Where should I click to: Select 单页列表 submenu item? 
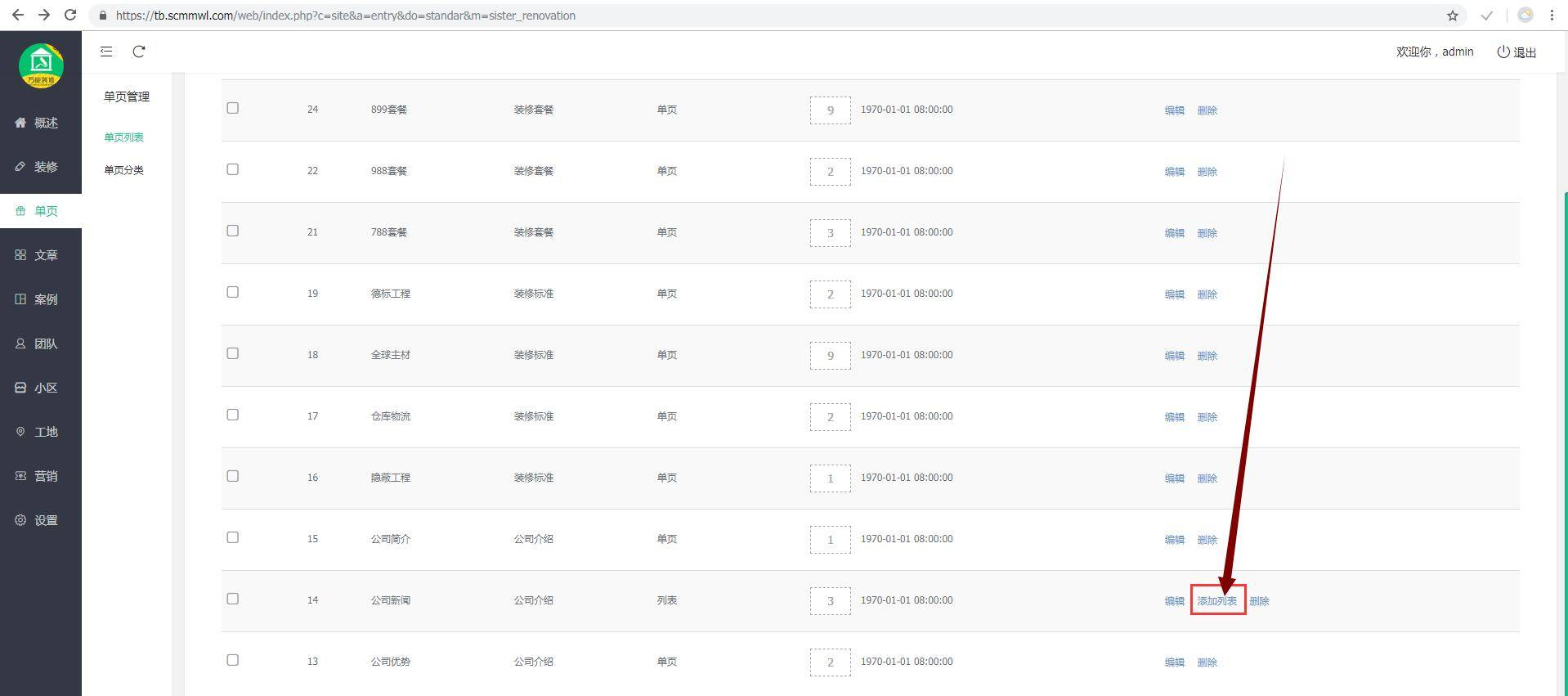123,137
